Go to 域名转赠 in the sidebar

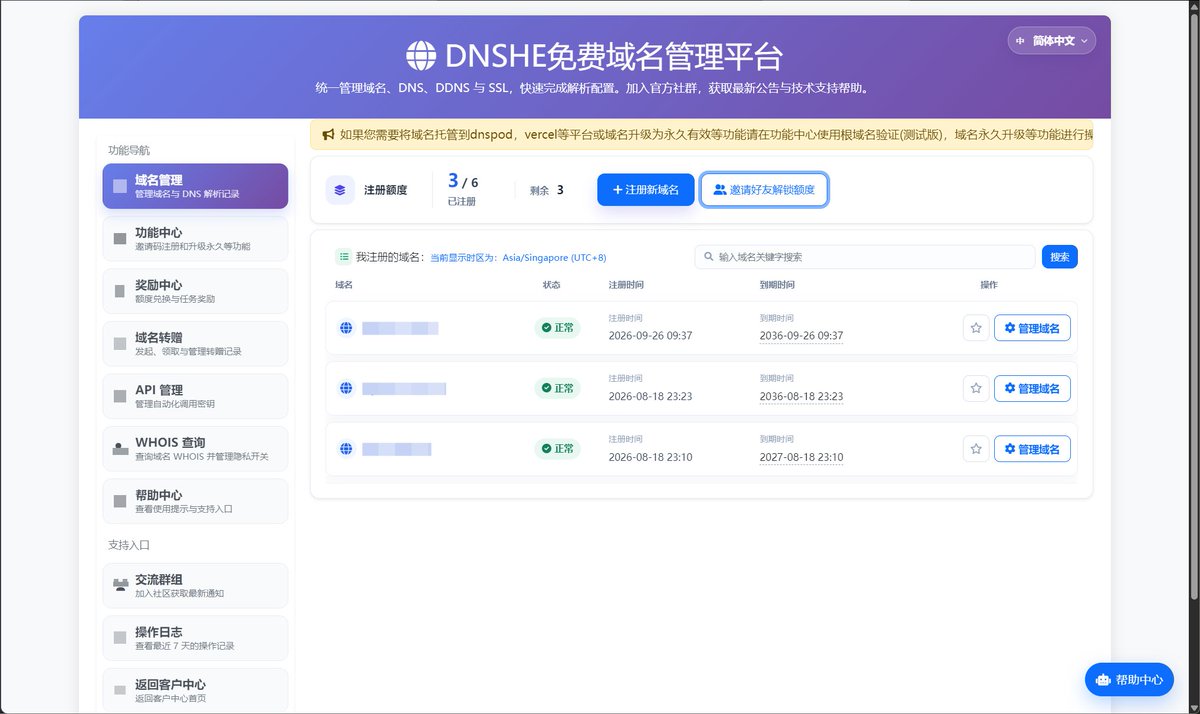click(195, 343)
